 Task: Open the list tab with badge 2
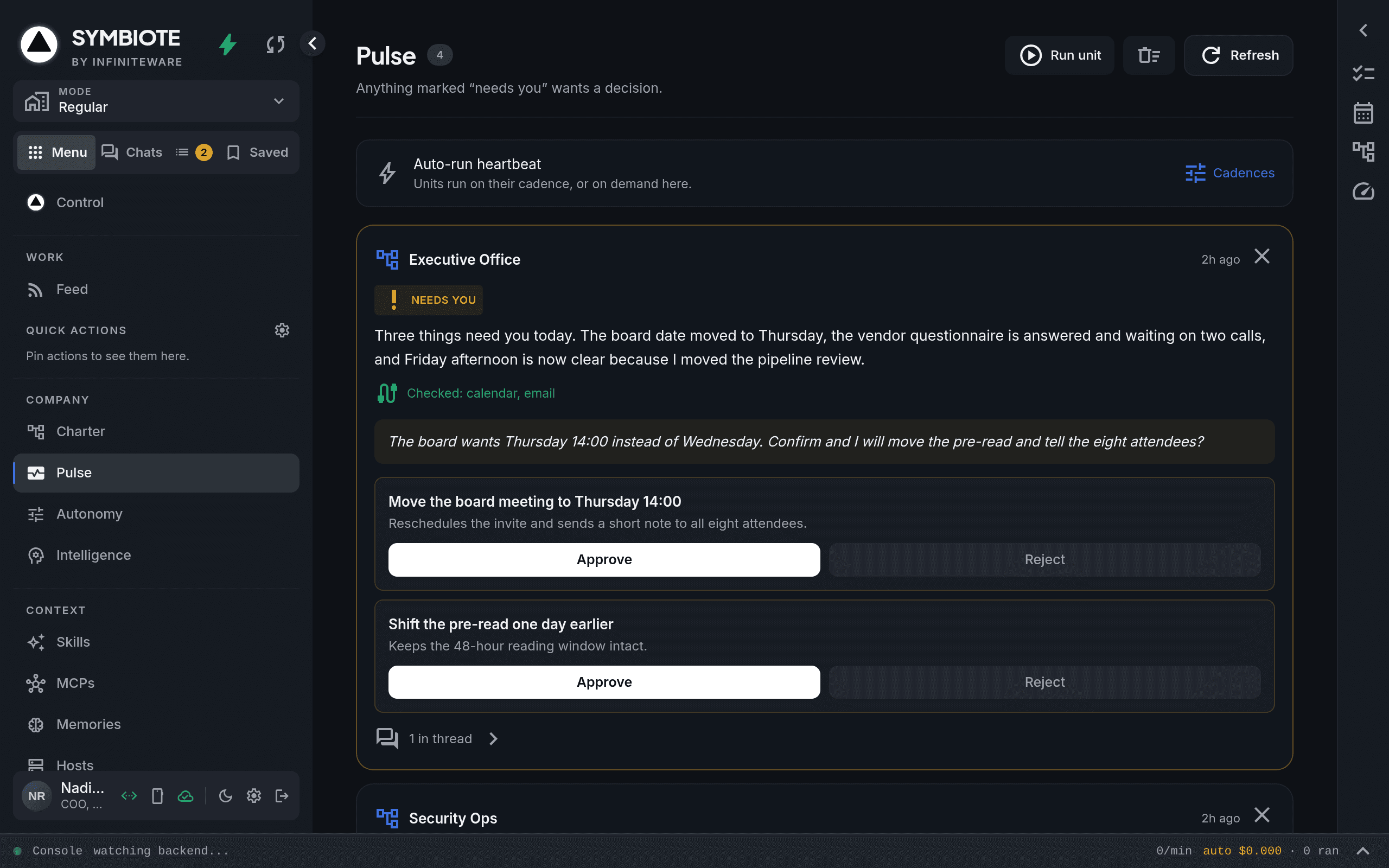[194, 152]
